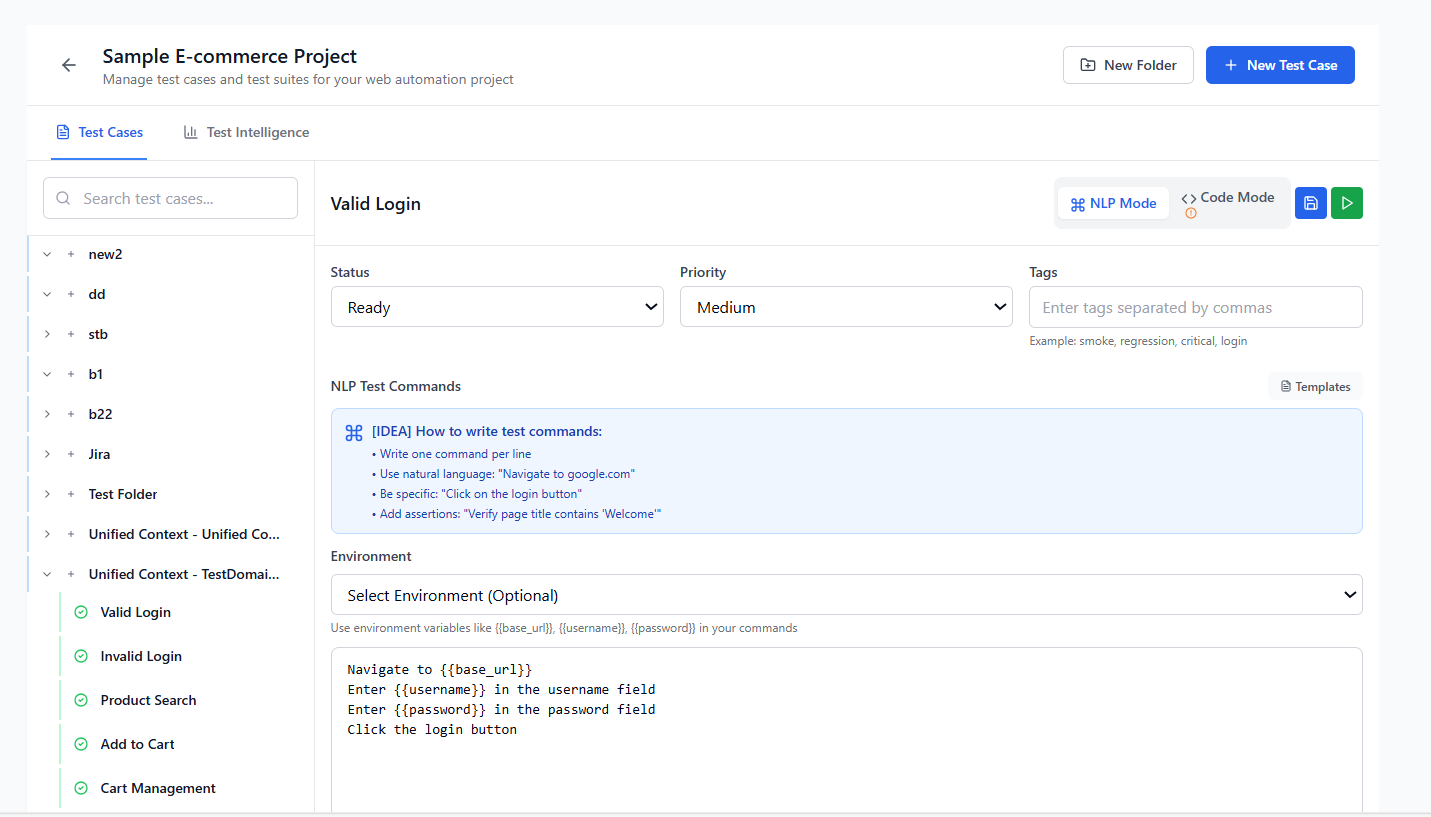This screenshot has width=1431, height=817.
Task: Open the Priority dropdown showing Medium
Action: (845, 306)
